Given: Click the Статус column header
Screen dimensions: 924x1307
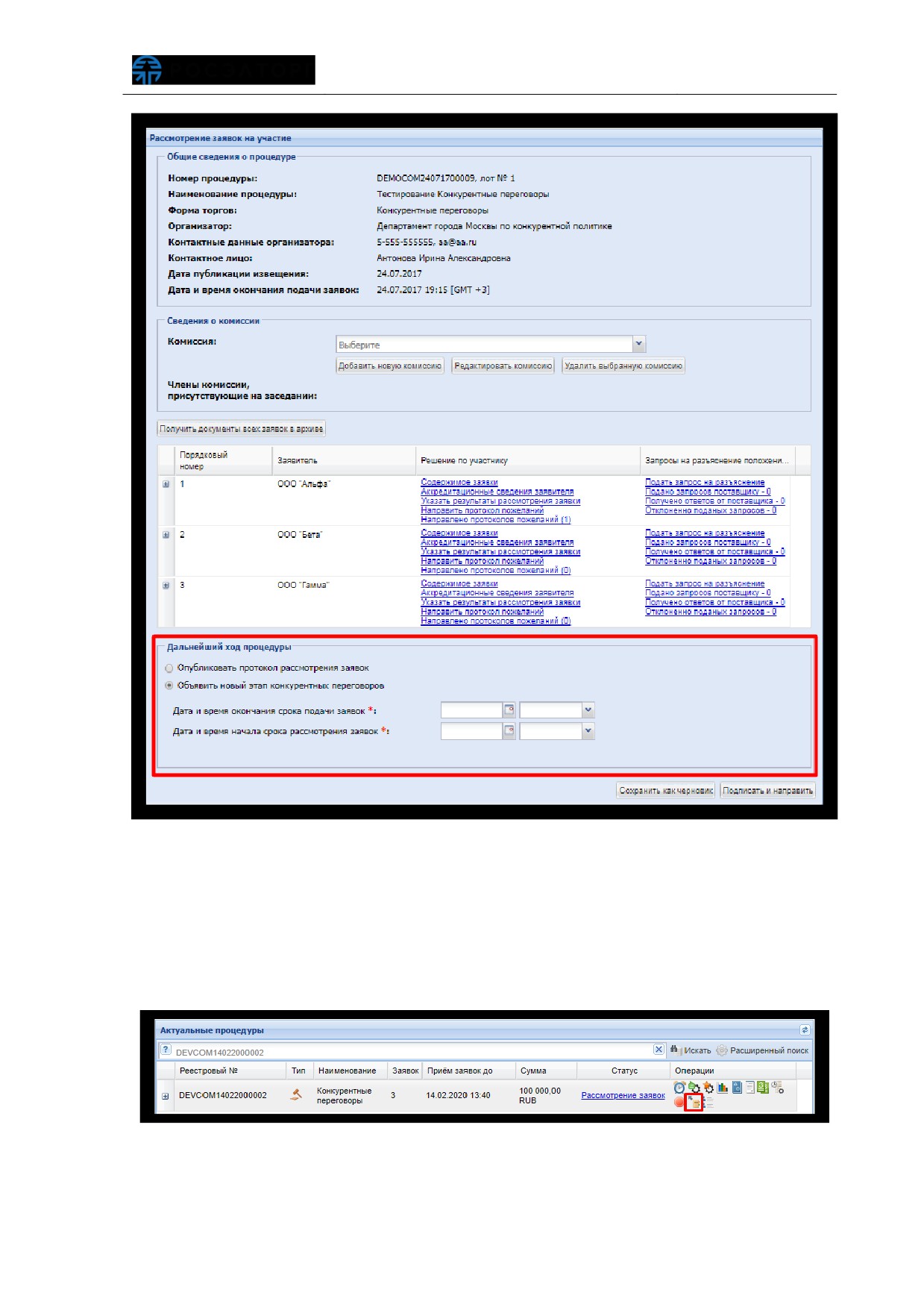Looking at the screenshot, I should (624, 1071).
